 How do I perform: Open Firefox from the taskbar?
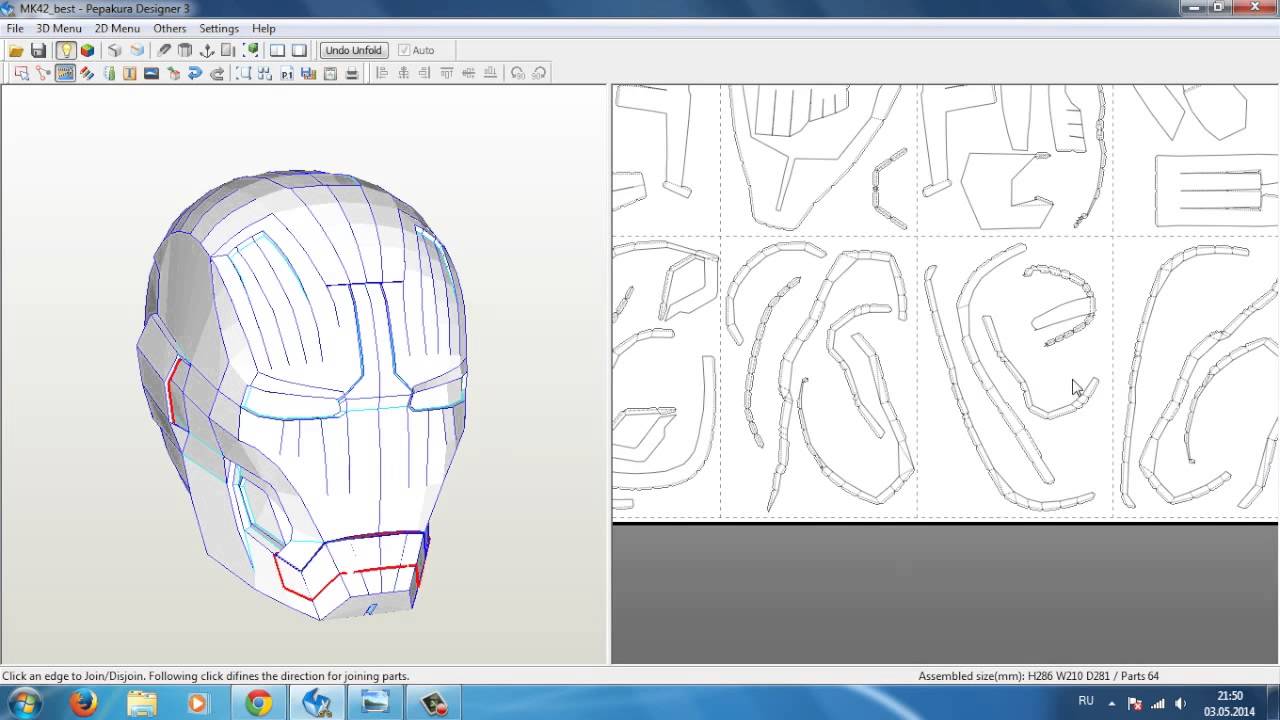pyautogui.click(x=84, y=704)
